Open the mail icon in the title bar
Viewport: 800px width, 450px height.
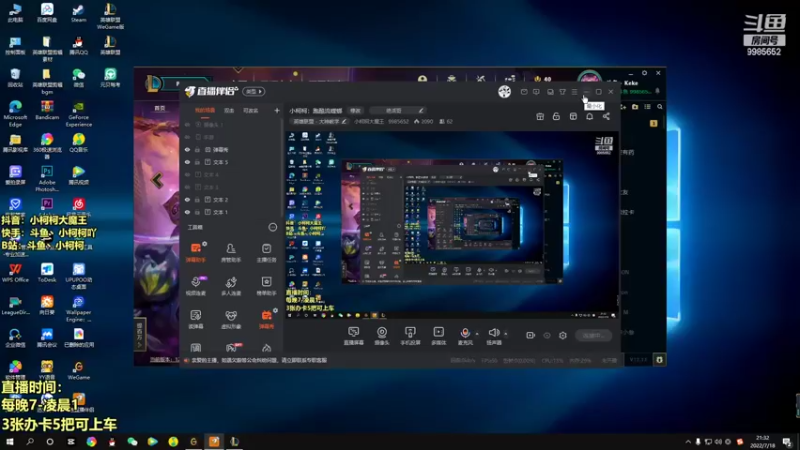coord(524,92)
